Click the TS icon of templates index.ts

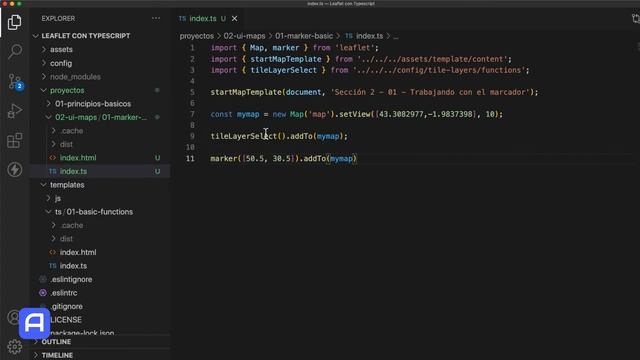(53, 266)
